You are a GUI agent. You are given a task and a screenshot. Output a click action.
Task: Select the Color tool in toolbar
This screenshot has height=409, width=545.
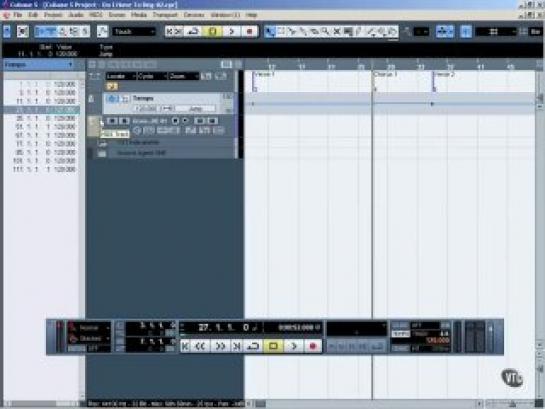click(x=393, y=32)
